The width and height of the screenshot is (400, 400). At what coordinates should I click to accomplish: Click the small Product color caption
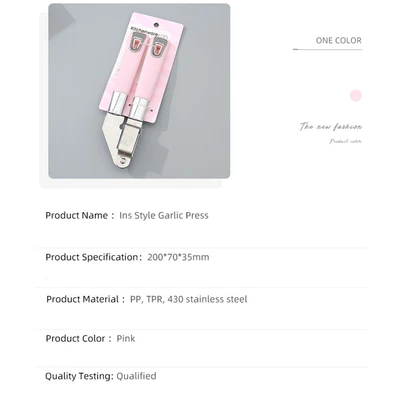coord(346,141)
